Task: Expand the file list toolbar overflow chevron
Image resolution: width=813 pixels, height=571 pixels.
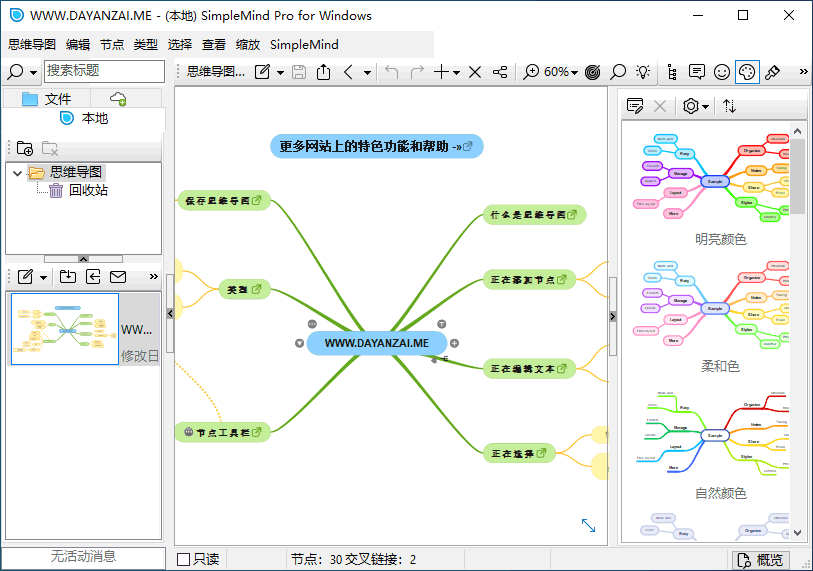Action: (153, 276)
